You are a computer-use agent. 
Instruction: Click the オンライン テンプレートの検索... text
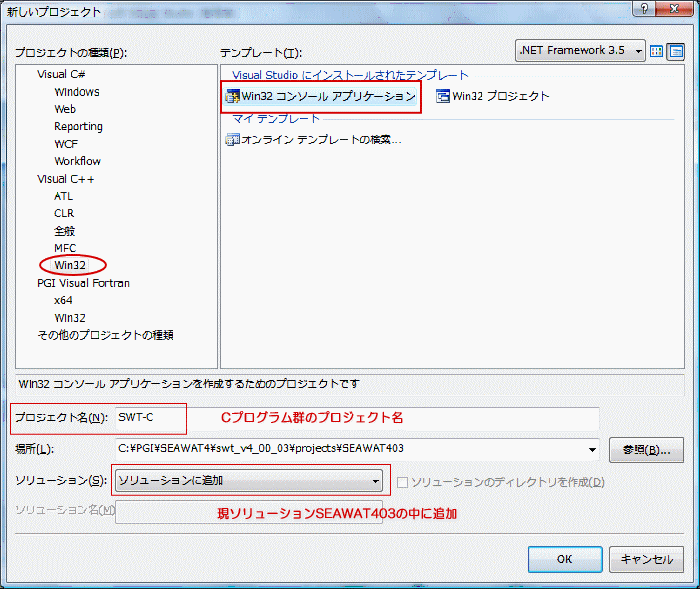click(321, 140)
